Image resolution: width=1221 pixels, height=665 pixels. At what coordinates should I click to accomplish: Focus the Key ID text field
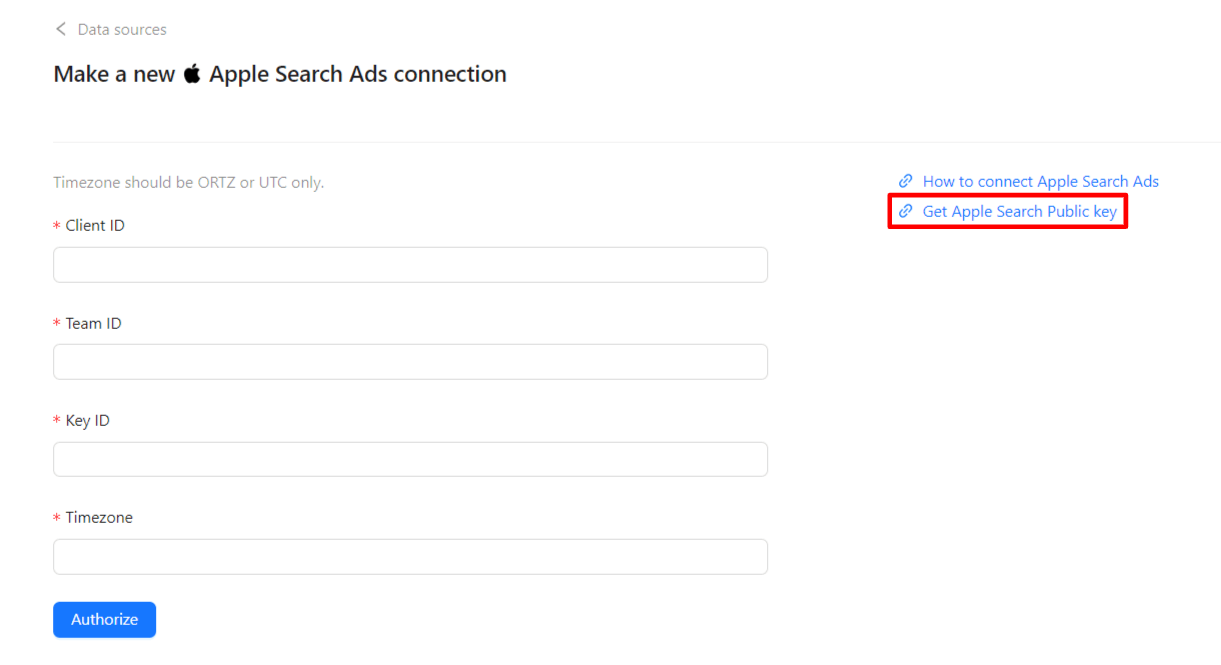coord(410,458)
